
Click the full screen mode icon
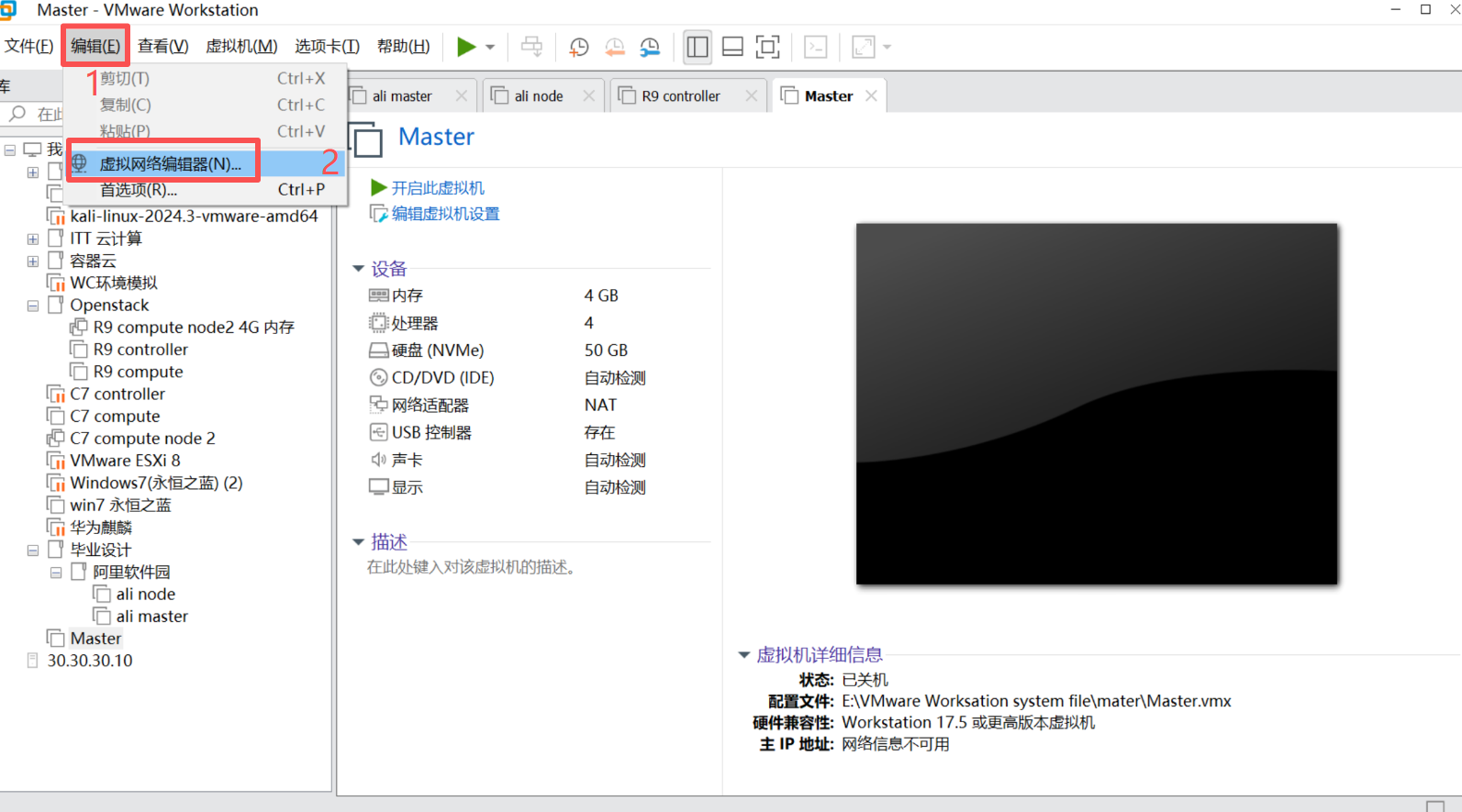767,47
